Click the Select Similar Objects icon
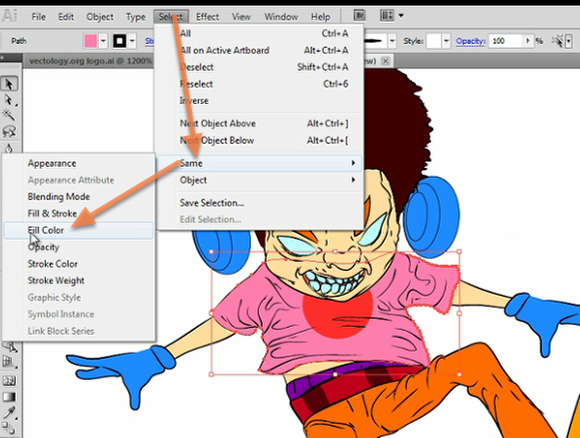This screenshot has height=438, width=580. [557, 41]
